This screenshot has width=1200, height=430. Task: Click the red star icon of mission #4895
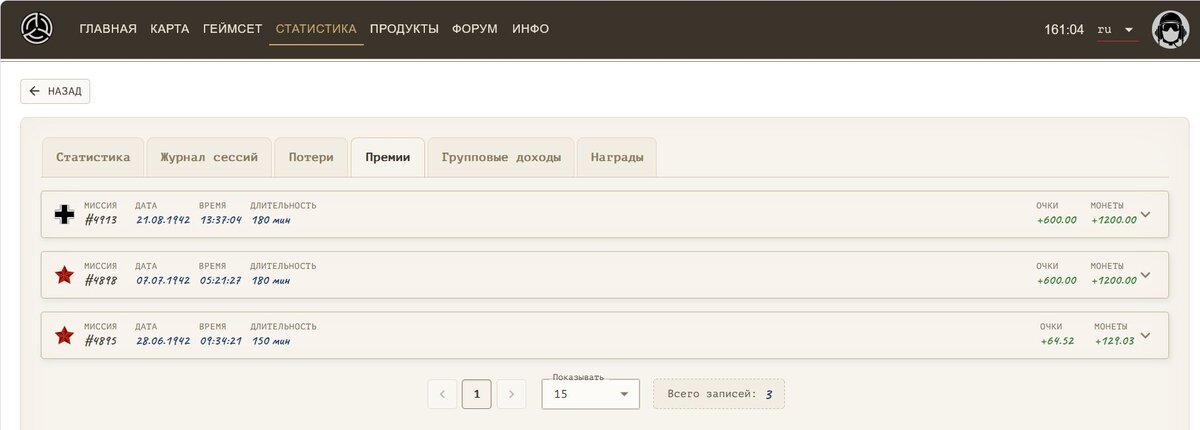[x=64, y=335]
